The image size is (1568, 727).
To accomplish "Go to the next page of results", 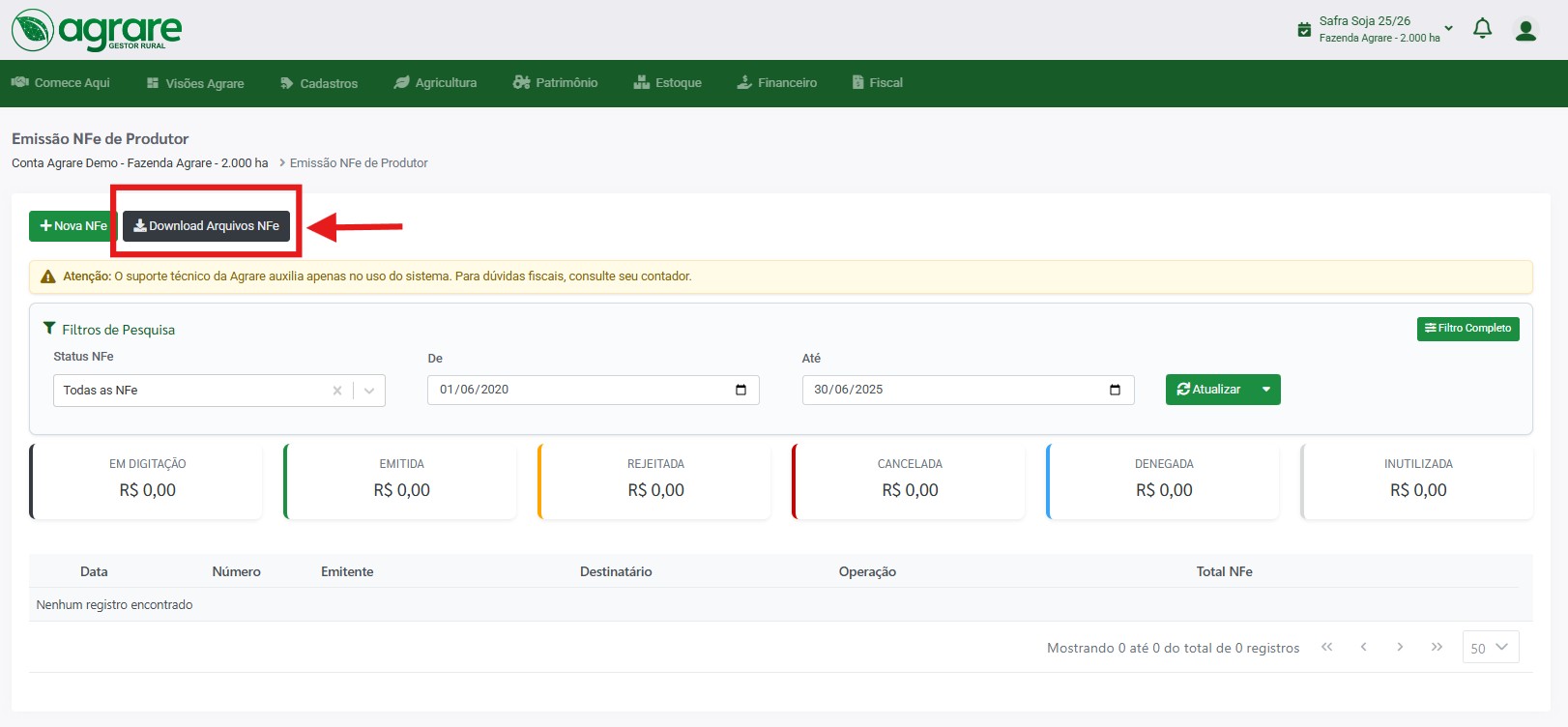I will 1400,647.
